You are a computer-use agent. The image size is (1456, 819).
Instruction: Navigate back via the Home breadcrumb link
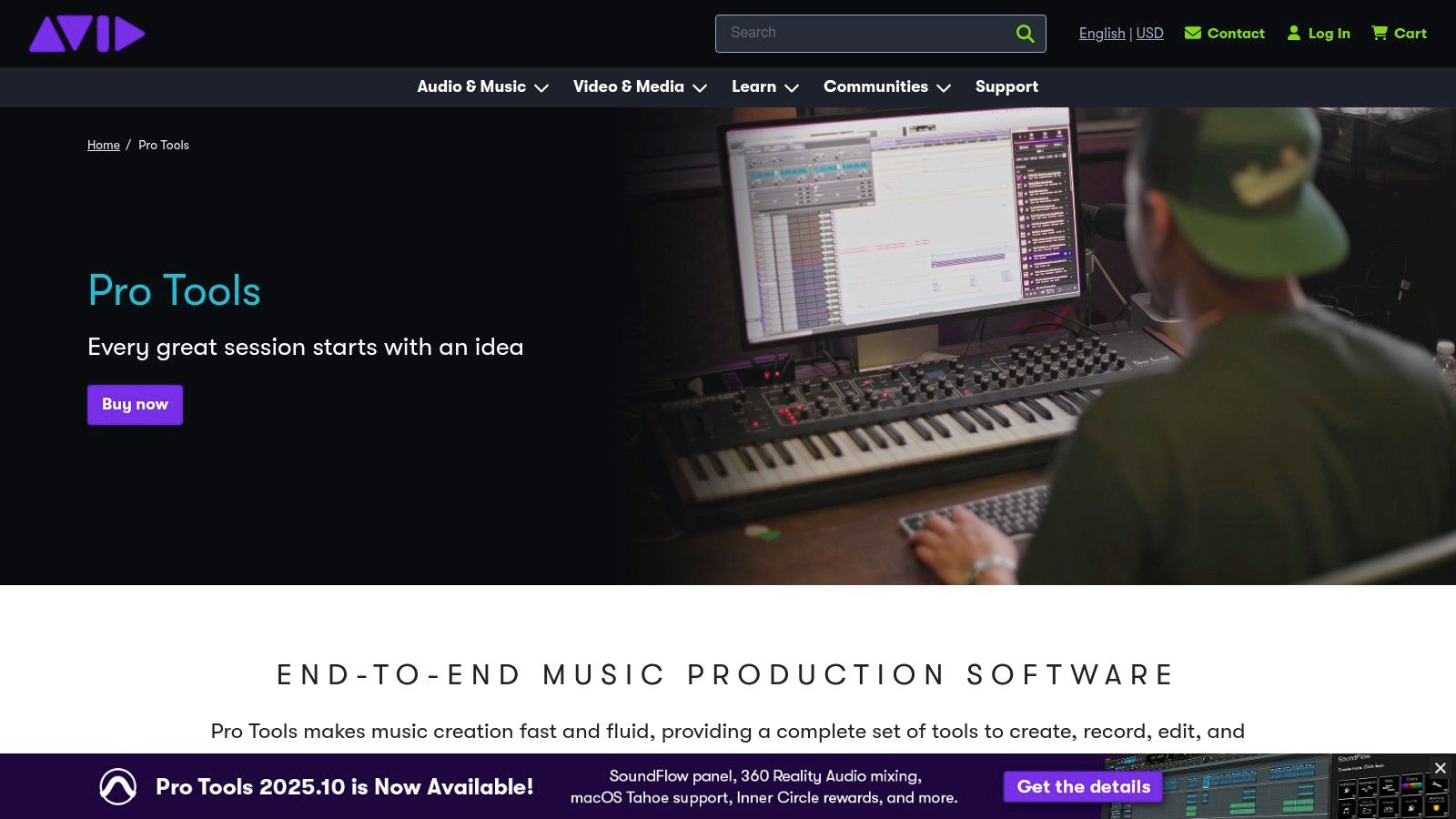103,145
